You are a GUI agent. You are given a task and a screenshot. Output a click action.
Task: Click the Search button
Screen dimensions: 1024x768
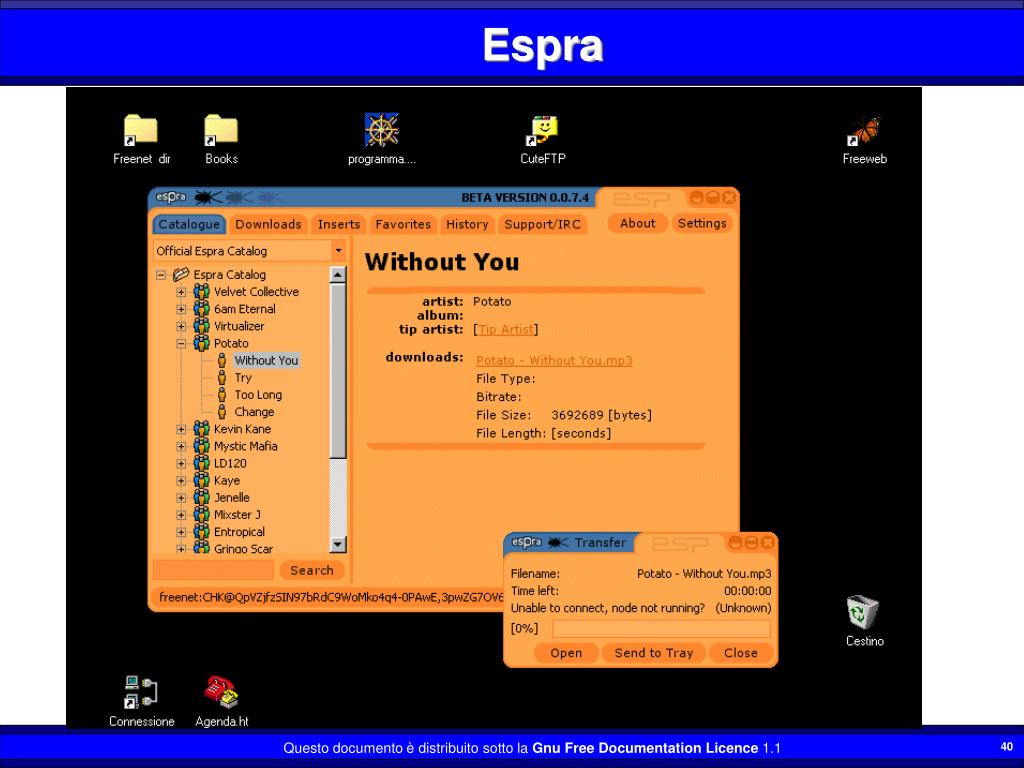[x=312, y=570]
